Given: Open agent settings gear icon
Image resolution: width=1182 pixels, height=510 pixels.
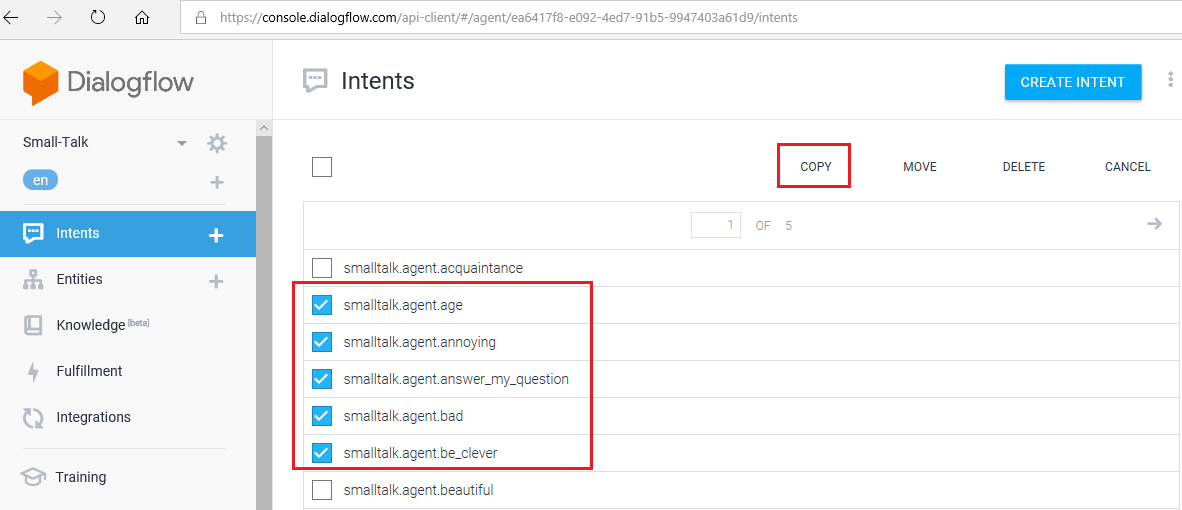Looking at the screenshot, I should point(217,143).
